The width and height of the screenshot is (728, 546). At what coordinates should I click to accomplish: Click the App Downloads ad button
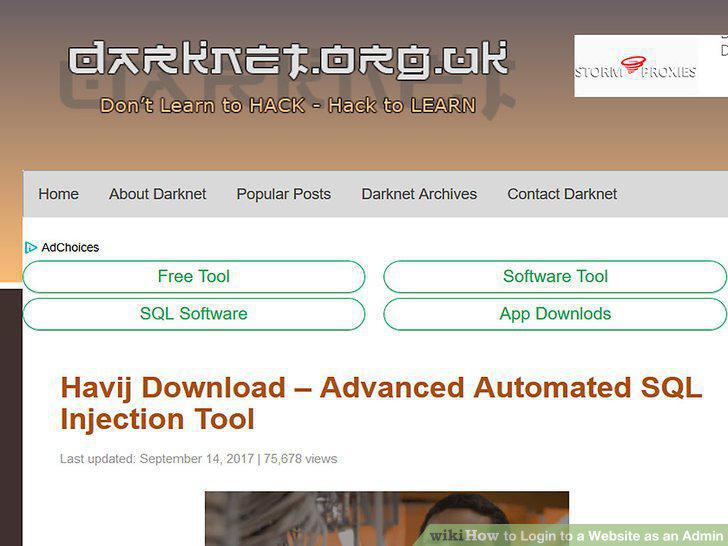point(555,314)
